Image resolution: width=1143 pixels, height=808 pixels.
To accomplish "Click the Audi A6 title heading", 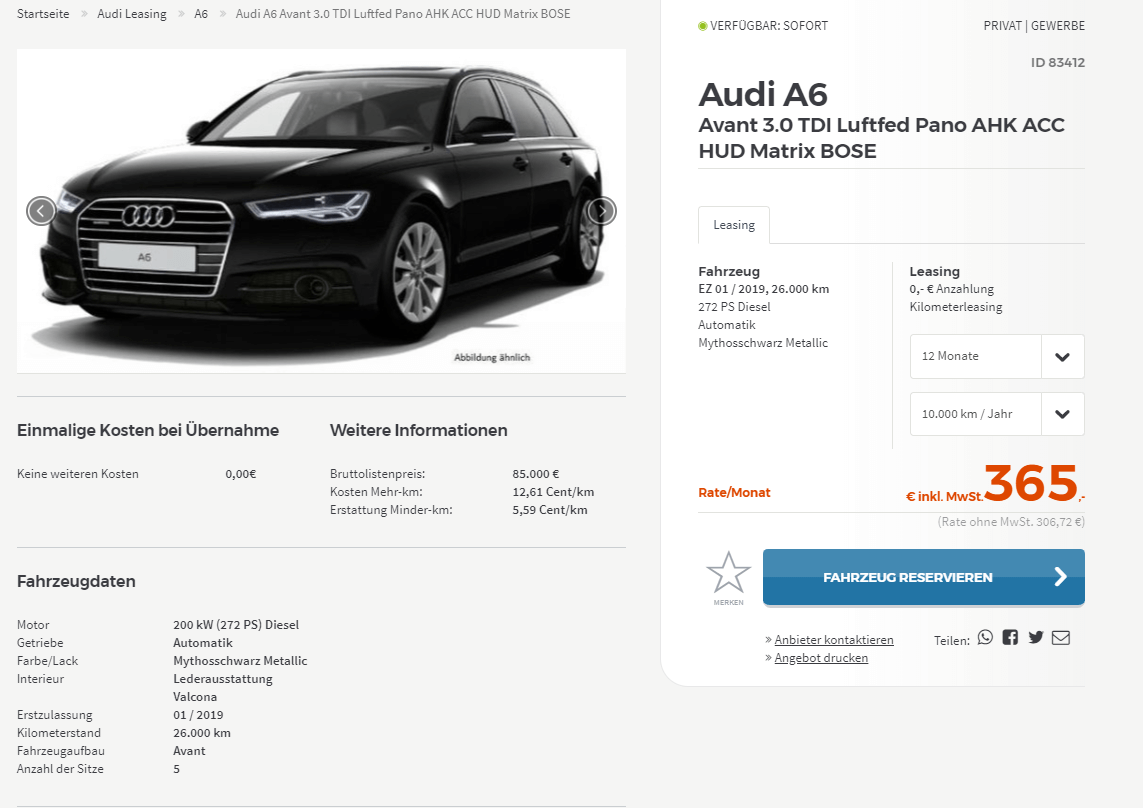I will click(763, 95).
